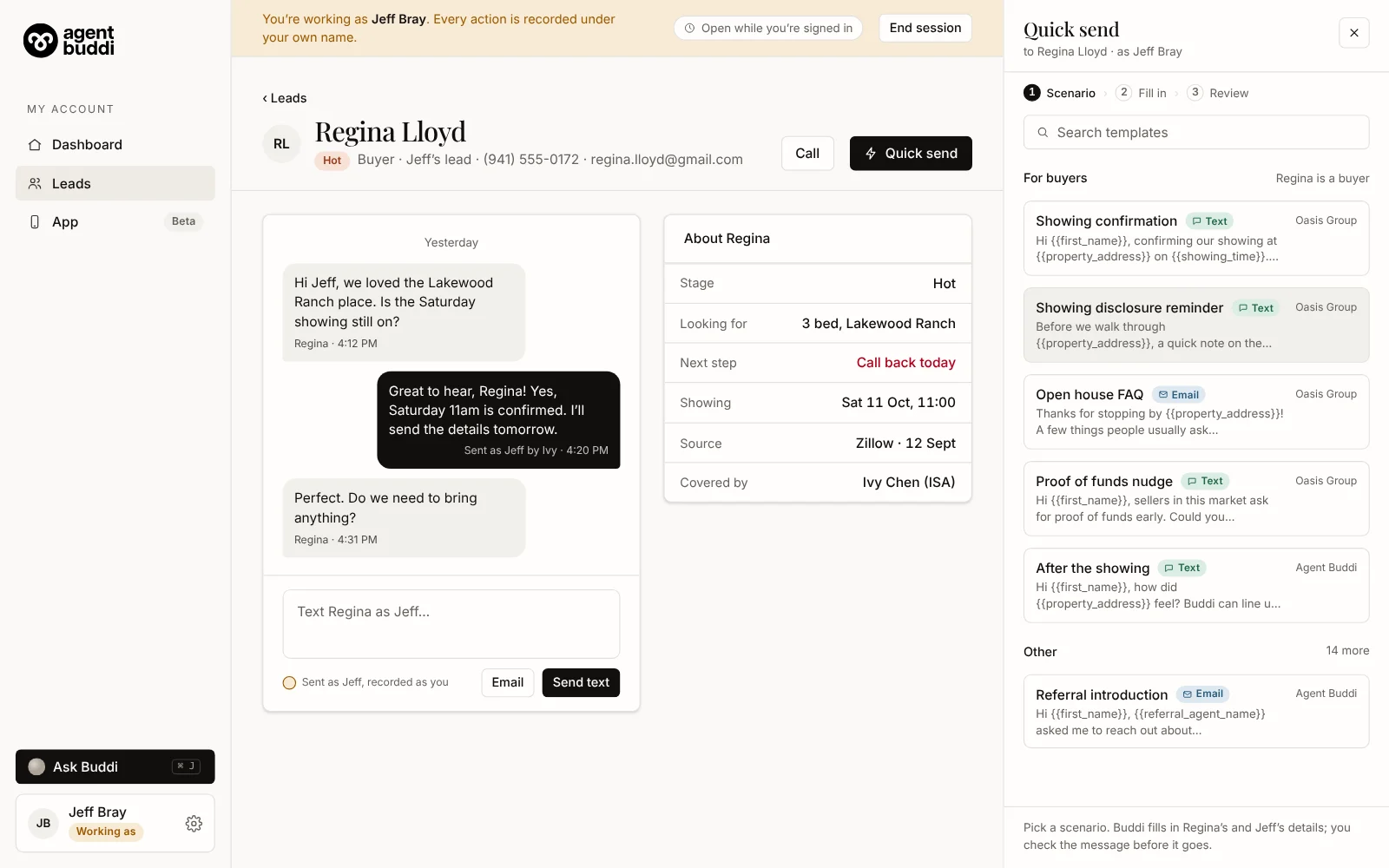Viewport: 1389px width, 868px height.
Task: Go to step 2 Fill in
Action: 1142,93
